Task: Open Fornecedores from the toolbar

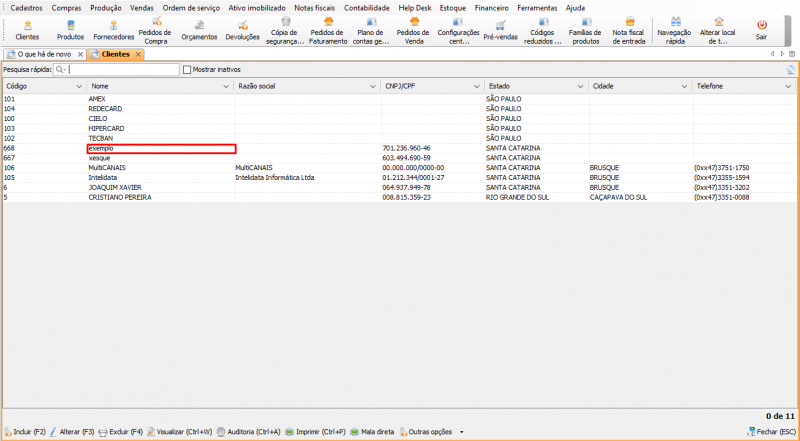Action: point(113,30)
